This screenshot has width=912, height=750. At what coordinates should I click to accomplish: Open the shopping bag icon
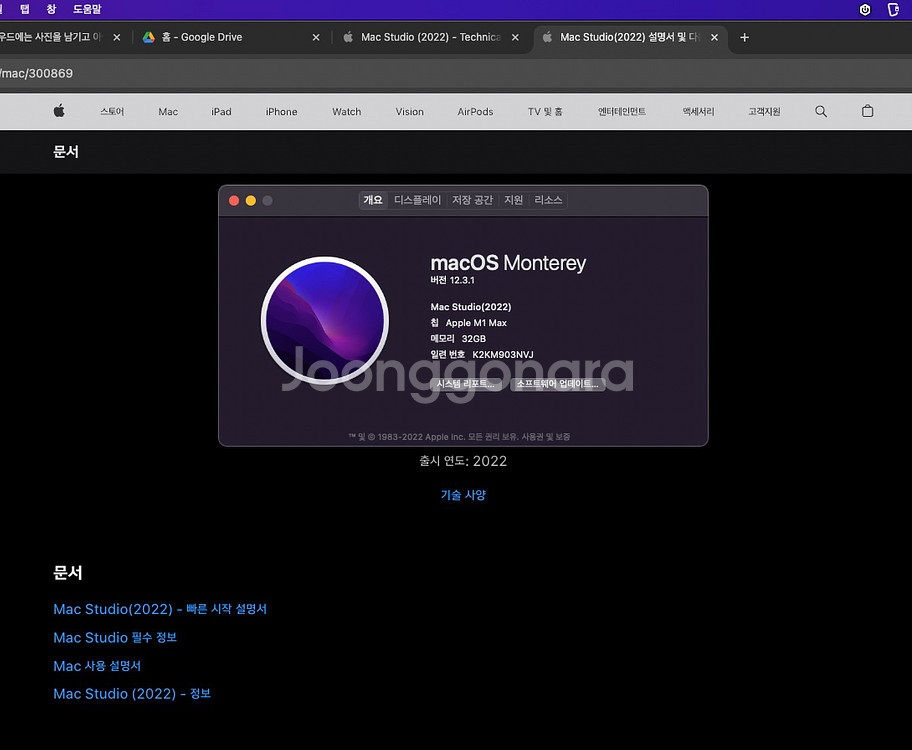click(867, 111)
